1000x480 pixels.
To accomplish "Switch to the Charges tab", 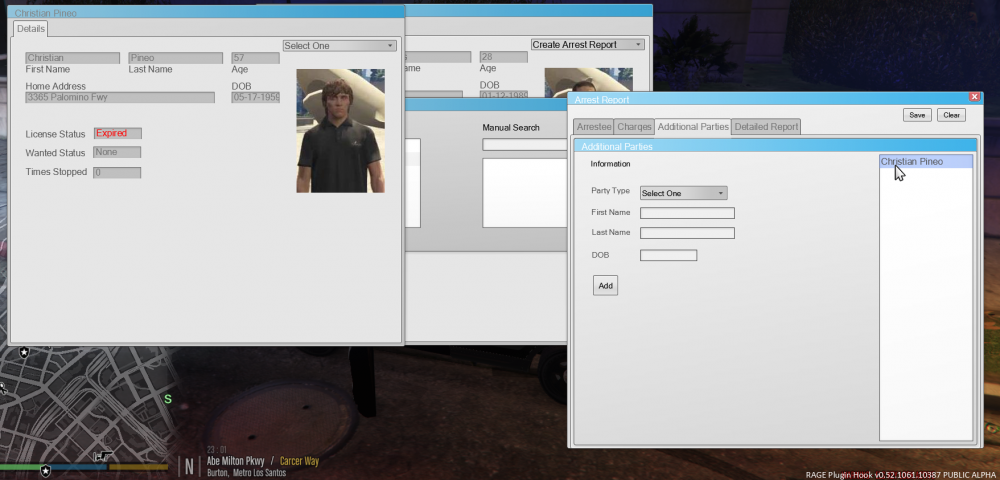I will 634,127.
